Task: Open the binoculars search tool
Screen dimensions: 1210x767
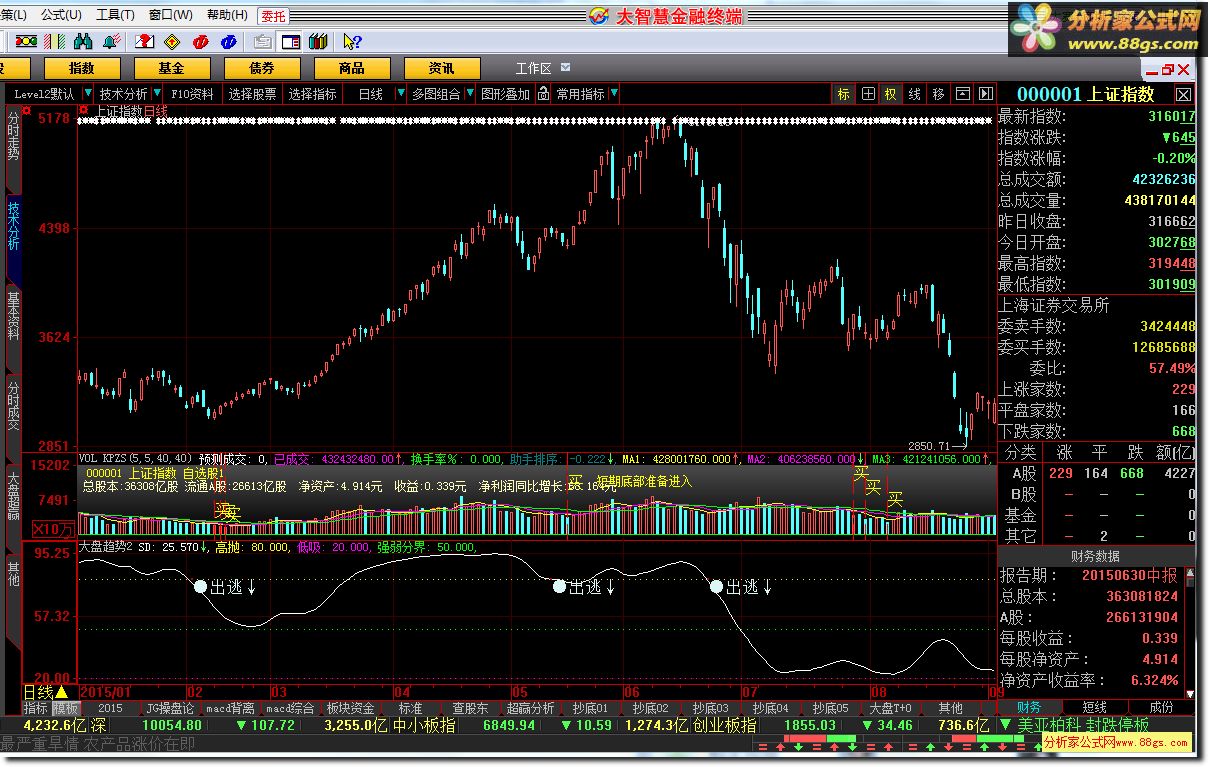Action: [83, 41]
